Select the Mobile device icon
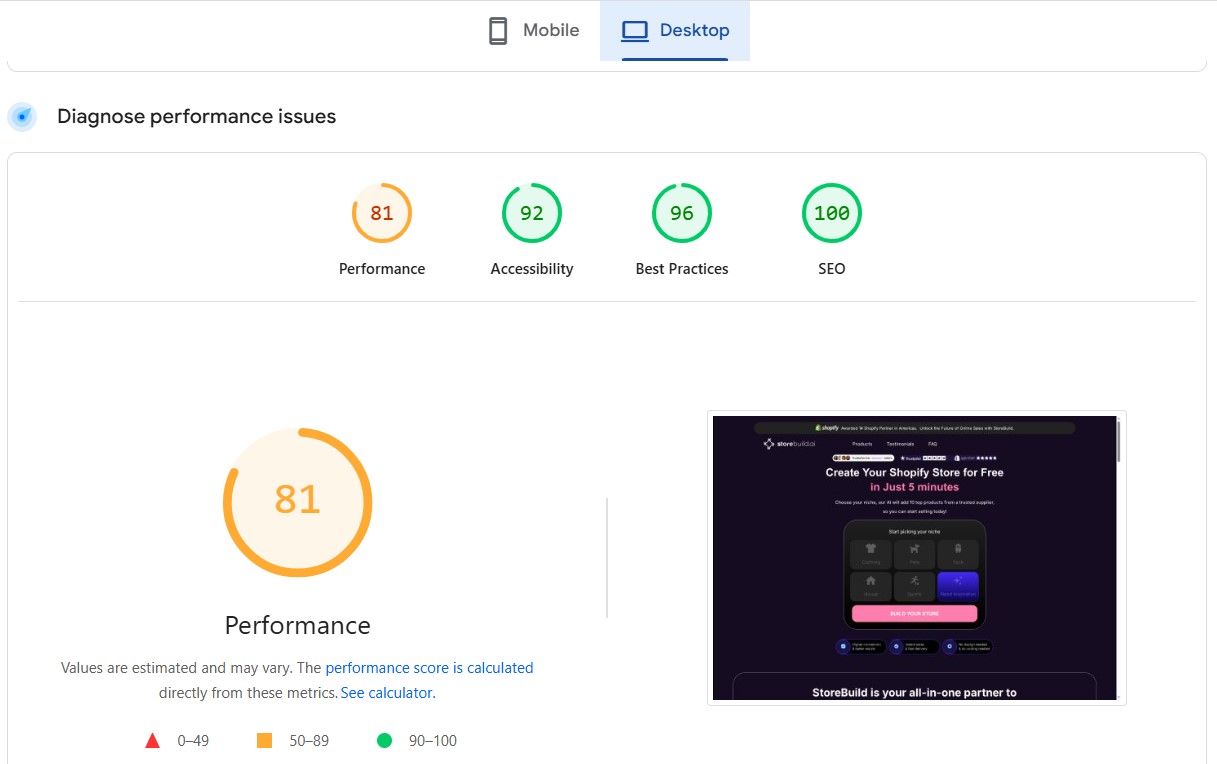Screen dimensions: 1217x764 (497, 30)
